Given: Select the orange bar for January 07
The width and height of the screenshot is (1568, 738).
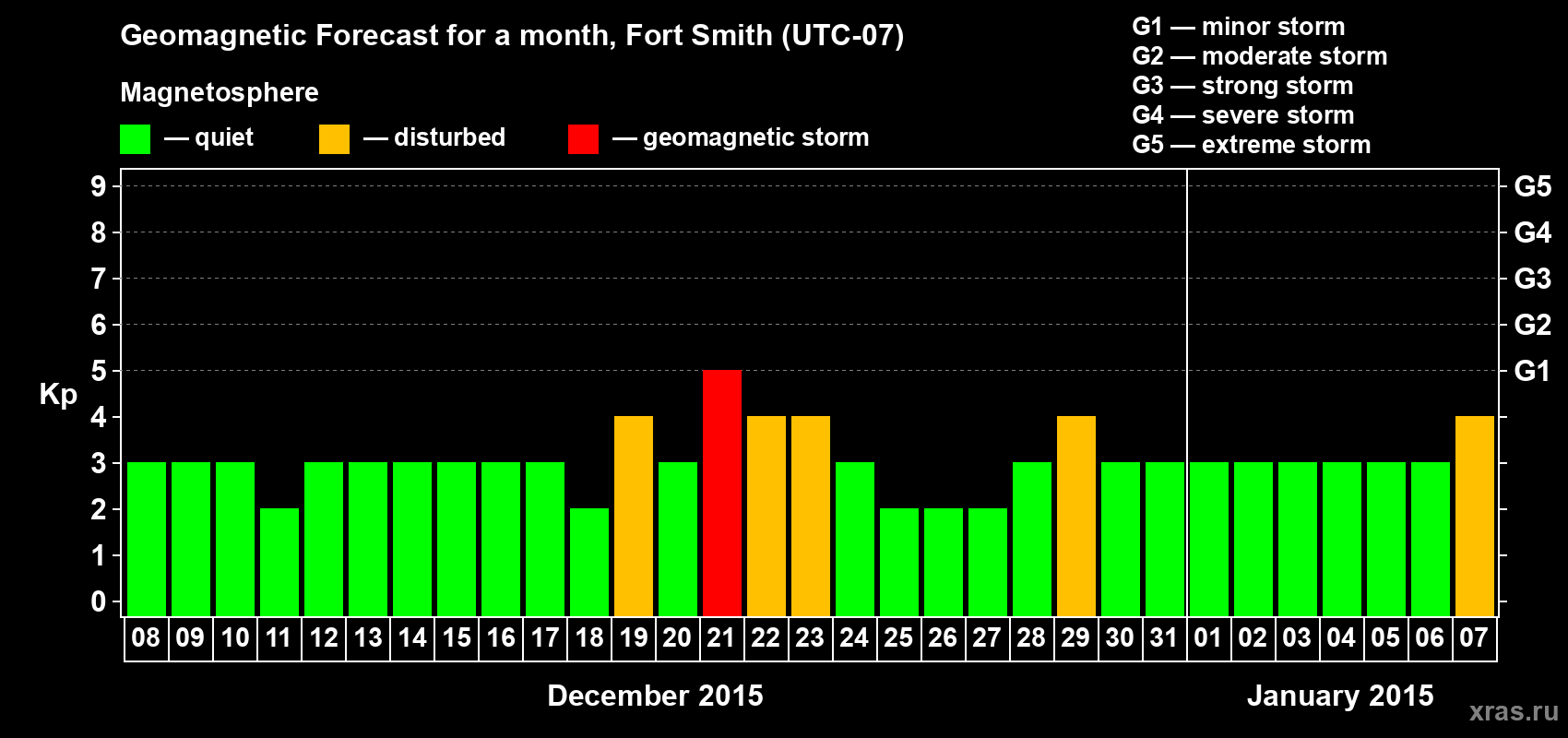Looking at the screenshot, I should click(1475, 516).
